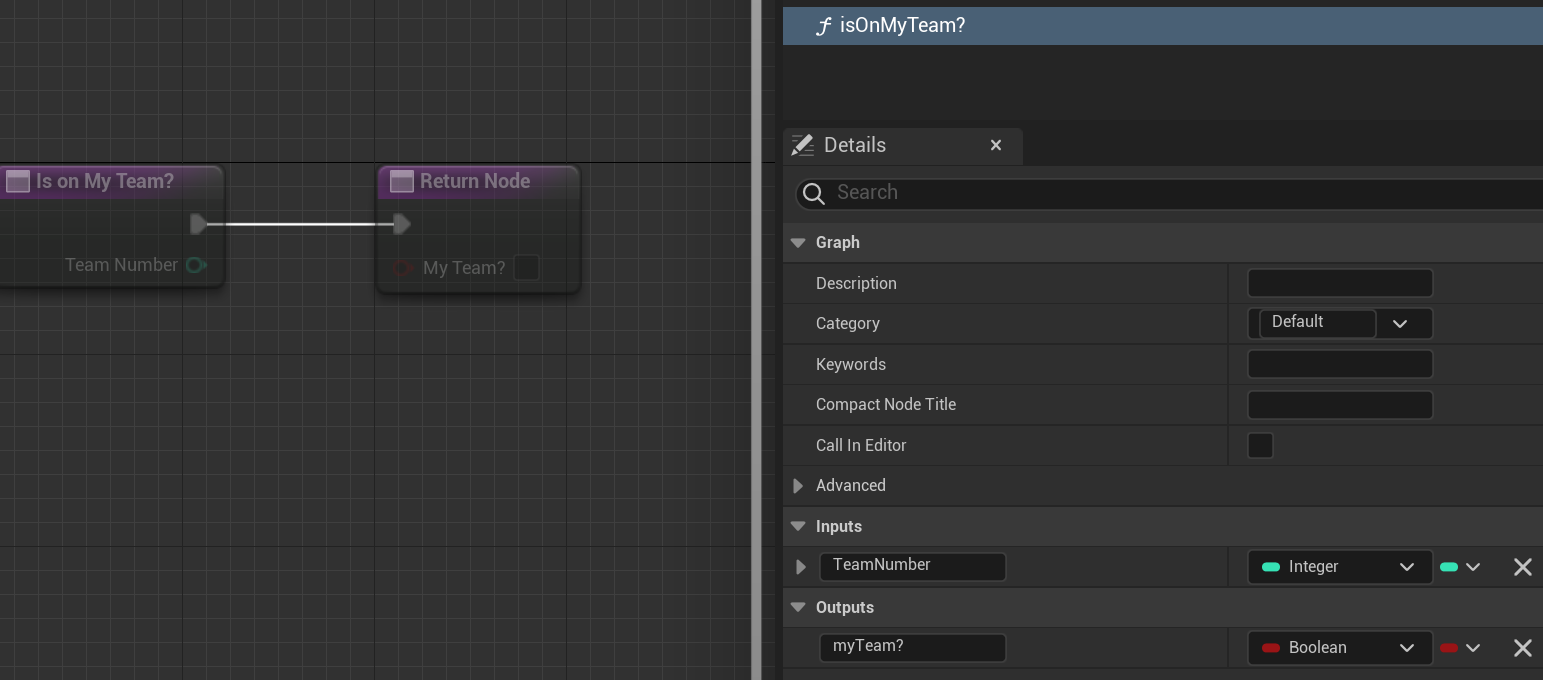Close the Details panel tab
Image resolution: width=1543 pixels, height=680 pixels.
(x=996, y=146)
